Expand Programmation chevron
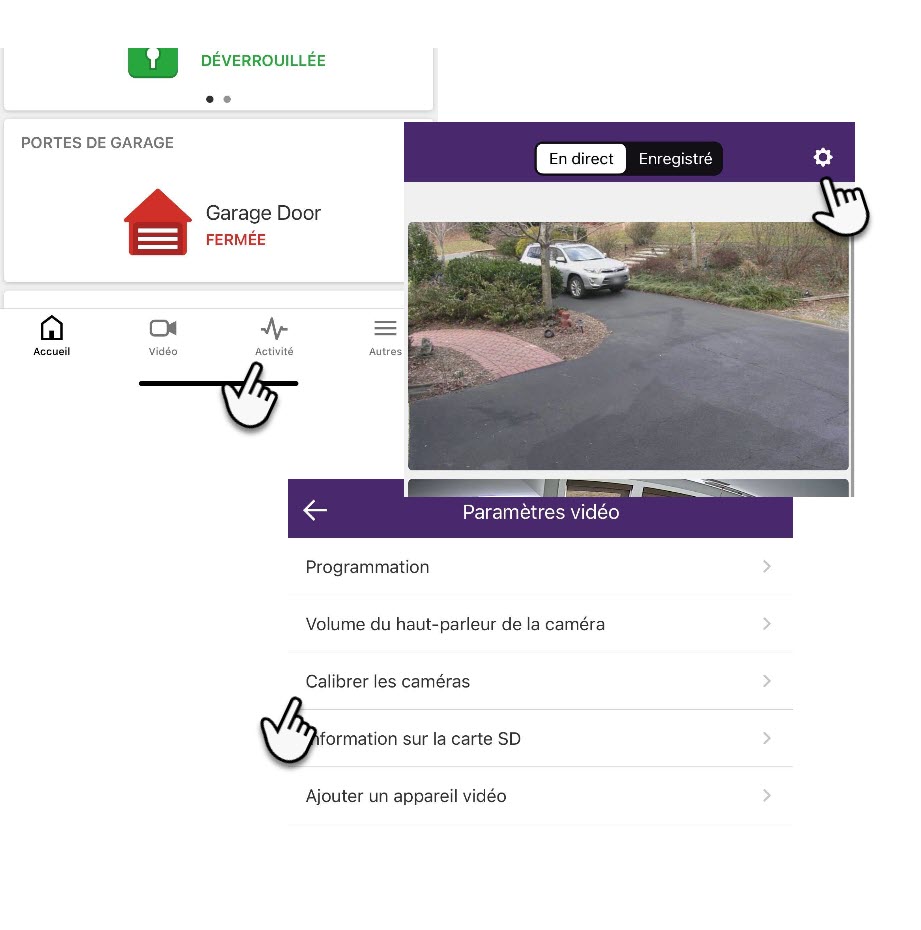Screen dimensions: 921x930 pos(767,566)
